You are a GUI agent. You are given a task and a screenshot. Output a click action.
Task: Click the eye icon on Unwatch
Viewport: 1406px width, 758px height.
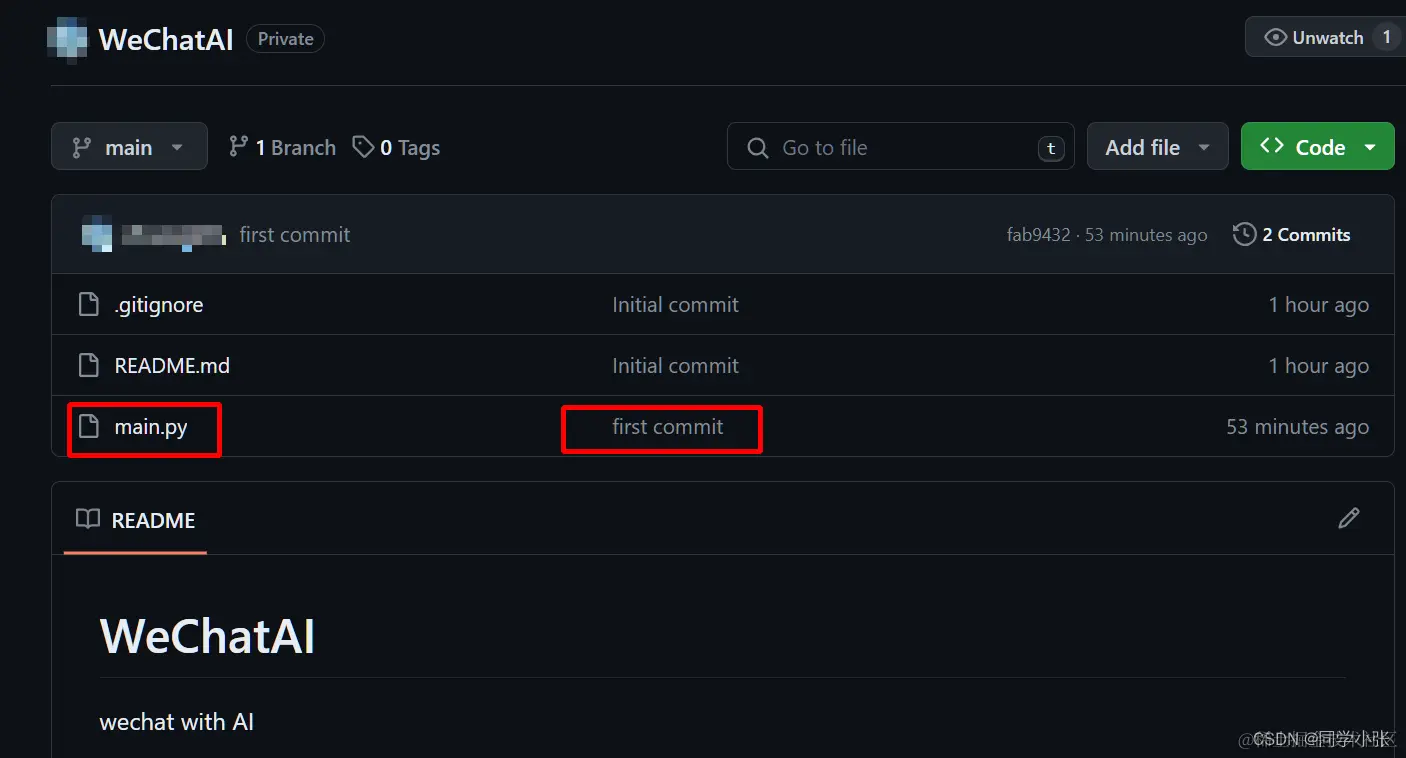tap(1275, 38)
